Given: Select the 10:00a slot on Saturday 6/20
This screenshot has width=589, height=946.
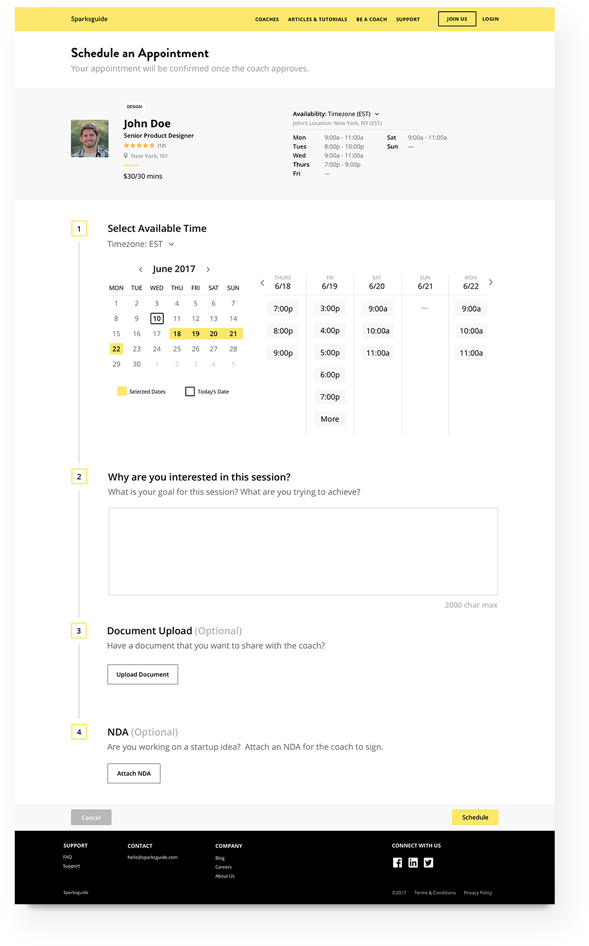Looking at the screenshot, I should [x=378, y=331].
